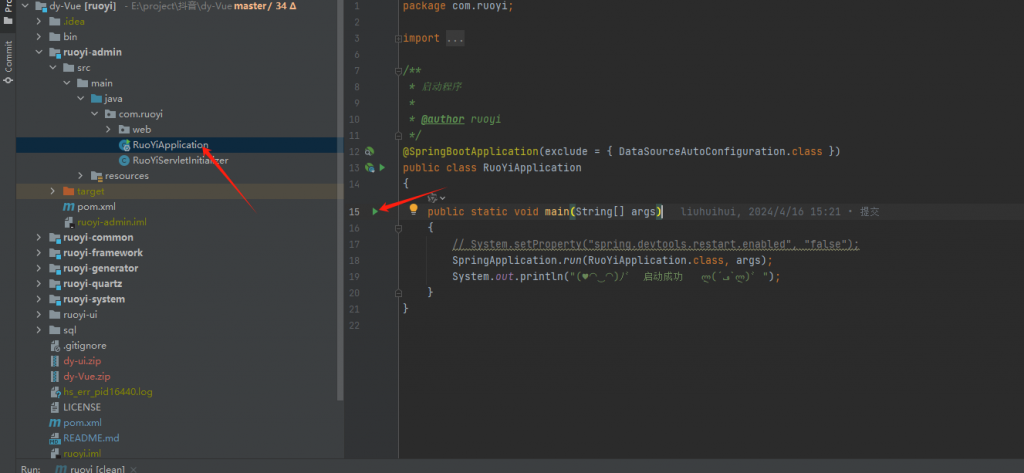This screenshot has width=1024, height=473.
Task: Unfold the collapsed import statement
Action: [x=455, y=38]
